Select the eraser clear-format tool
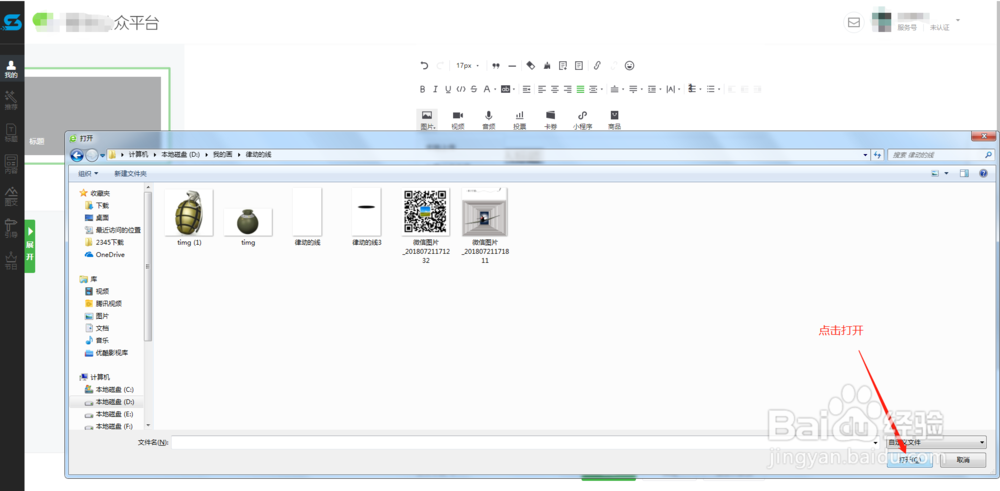This screenshot has width=1000, height=491. pos(530,66)
